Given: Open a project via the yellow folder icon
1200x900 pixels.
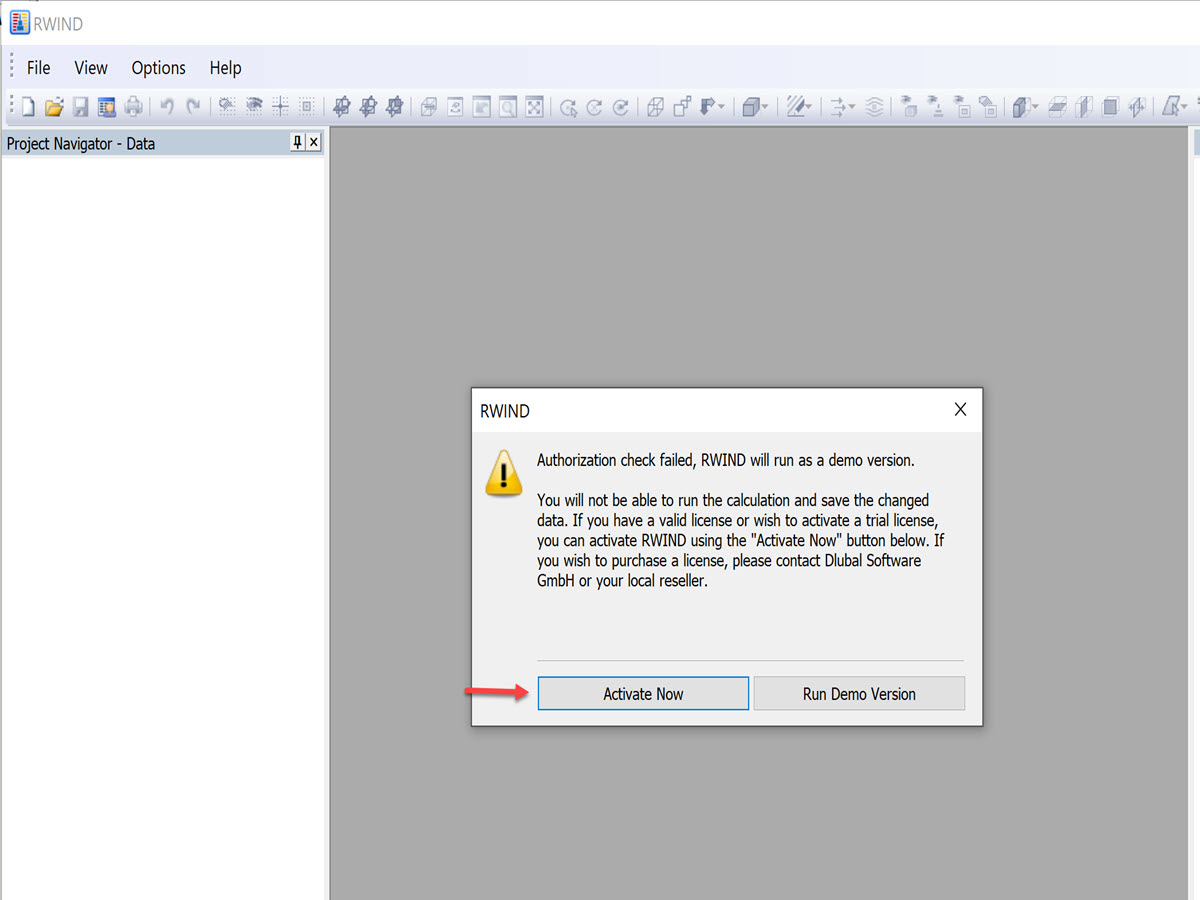Looking at the screenshot, I should click(x=54, y=107).
